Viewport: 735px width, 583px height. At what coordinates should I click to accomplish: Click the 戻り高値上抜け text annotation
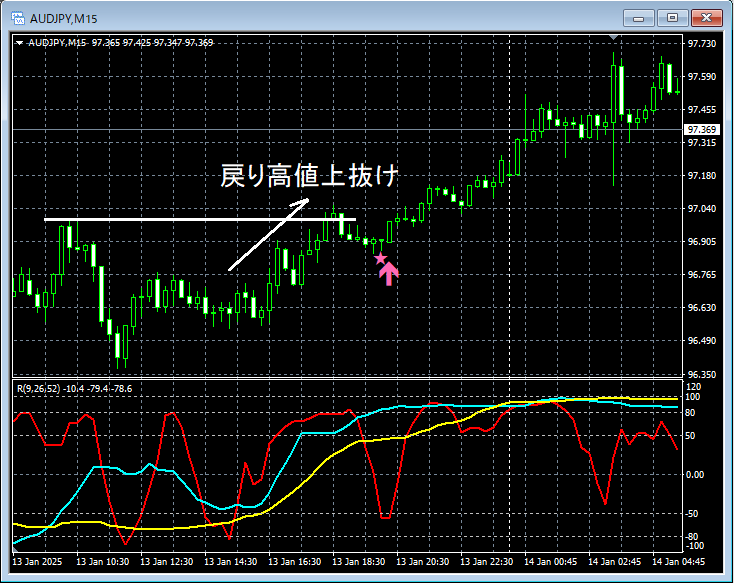[309, 176]
